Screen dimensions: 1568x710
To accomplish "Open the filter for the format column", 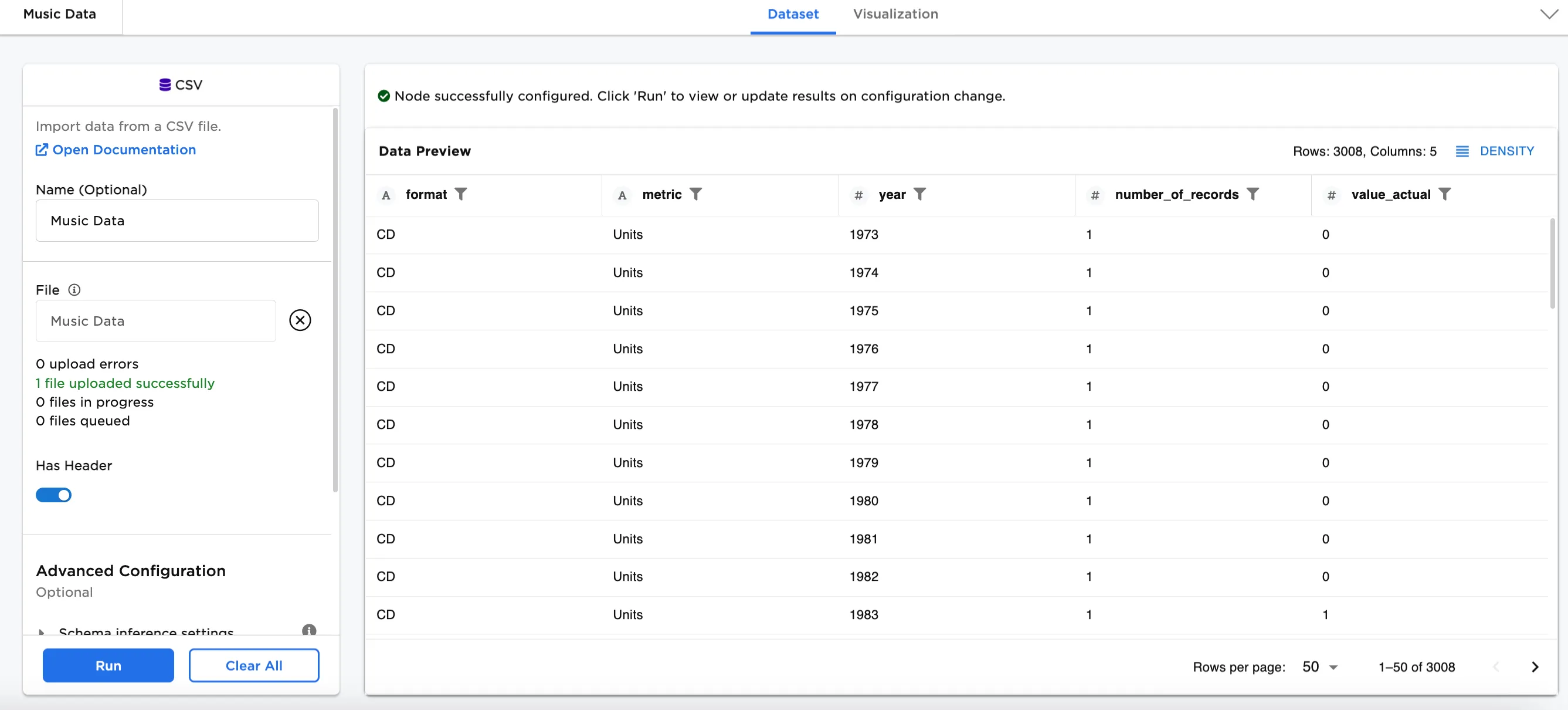I will (x=462, y=194).
